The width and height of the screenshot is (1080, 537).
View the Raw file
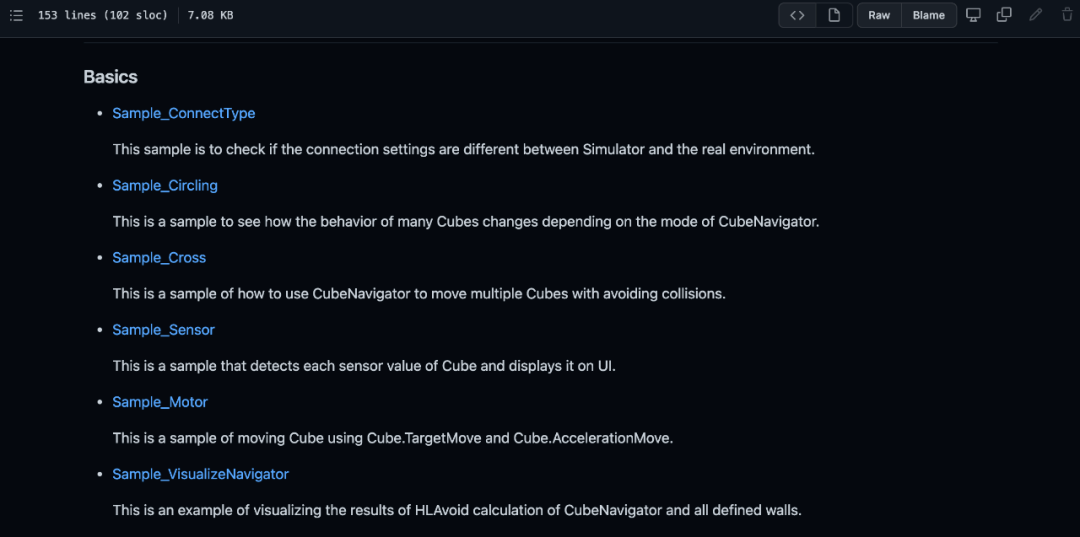[x=879, y=15]
